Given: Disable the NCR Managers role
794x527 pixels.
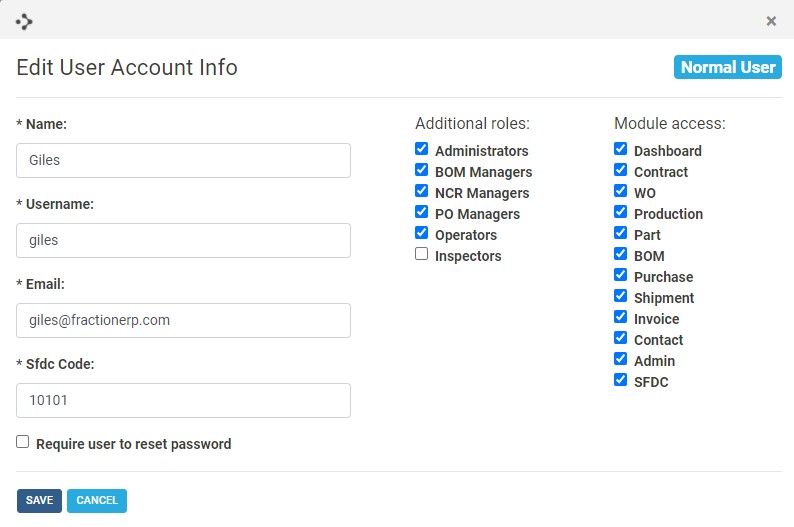Looking at the screenshot, I should tap(422, 192).
